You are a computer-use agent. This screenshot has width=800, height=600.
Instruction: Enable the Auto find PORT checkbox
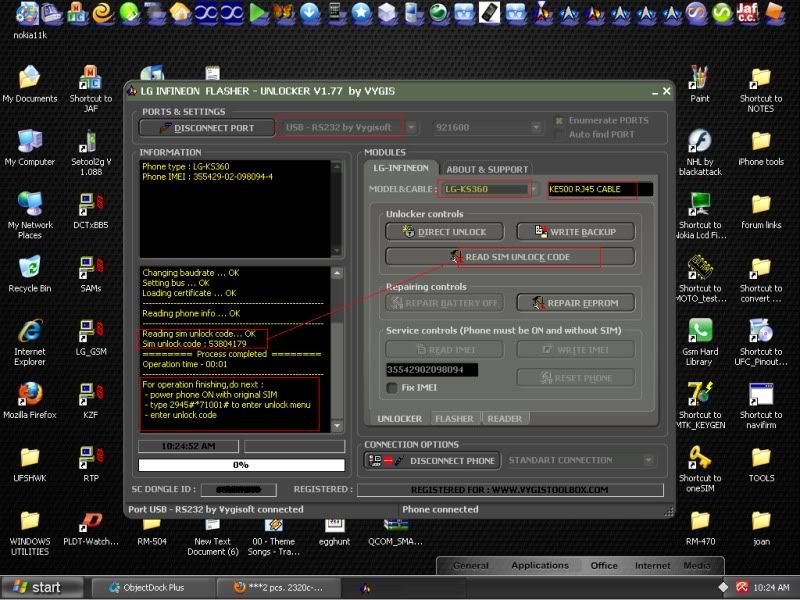559,134
